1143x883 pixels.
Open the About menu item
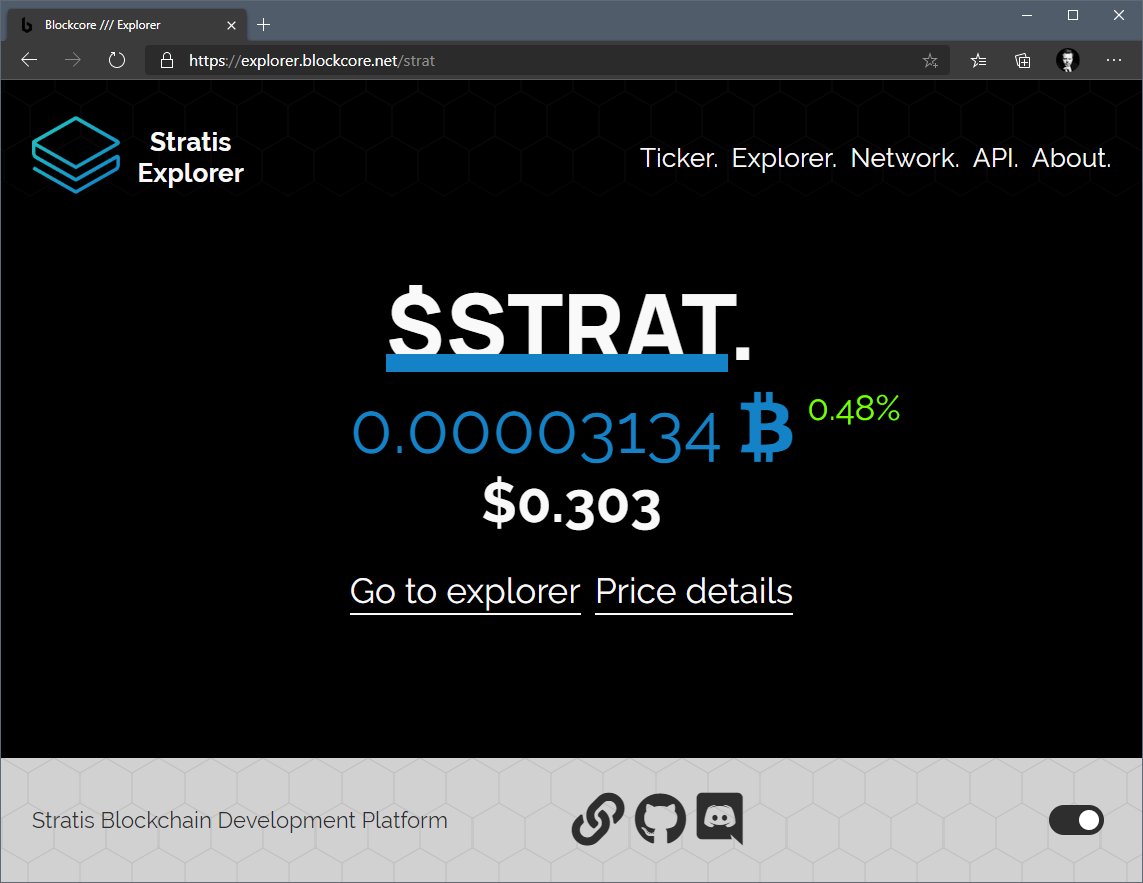pyautogui.click(x=1072, y=158)
